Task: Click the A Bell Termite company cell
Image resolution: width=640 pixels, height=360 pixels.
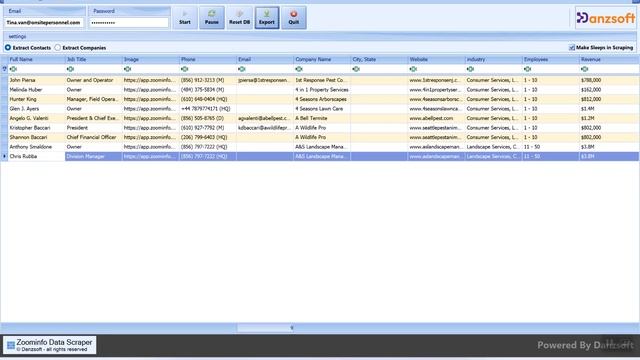Action: tap(322, 118)
